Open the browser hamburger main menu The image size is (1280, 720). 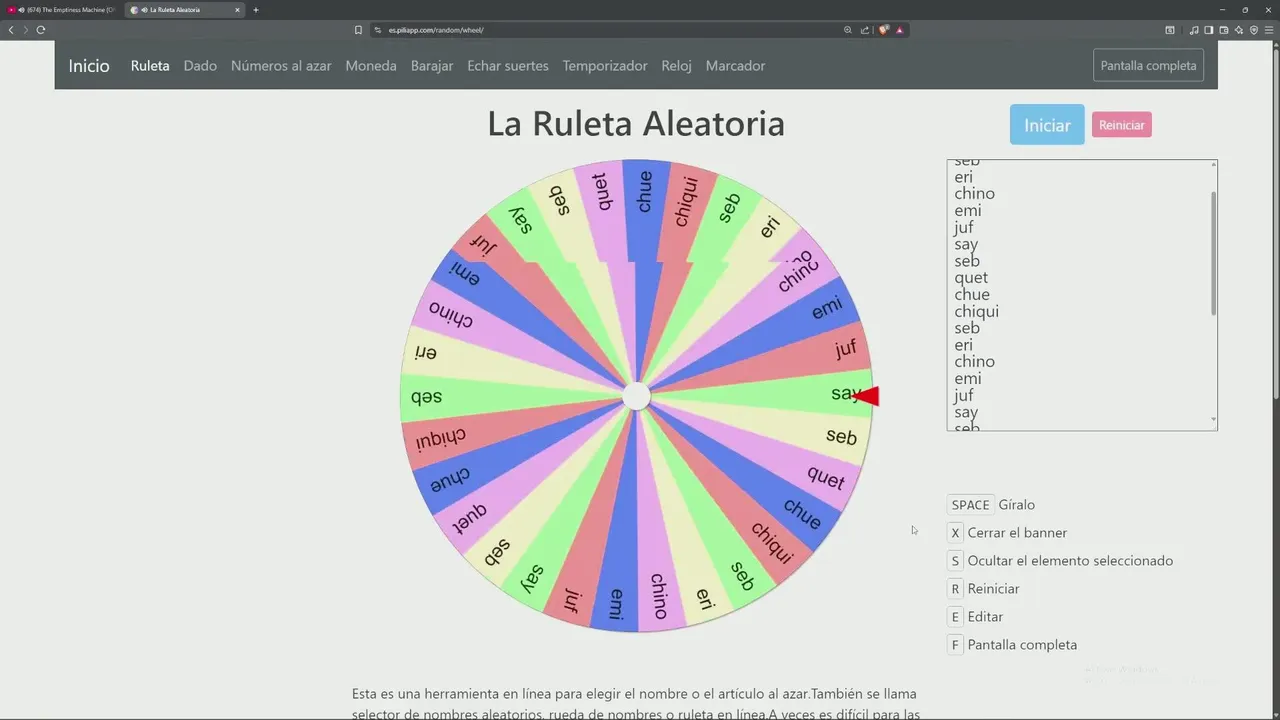(1269, 30)
